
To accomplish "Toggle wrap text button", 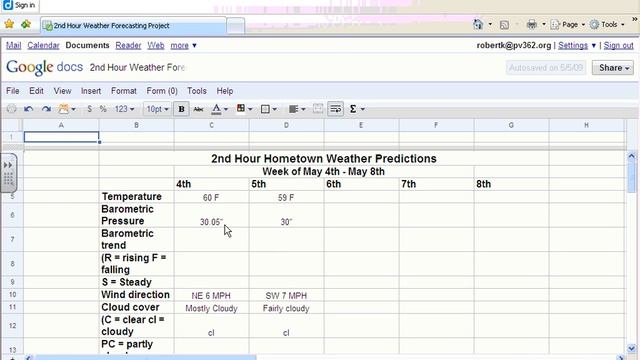I will [x=336, y=109].
